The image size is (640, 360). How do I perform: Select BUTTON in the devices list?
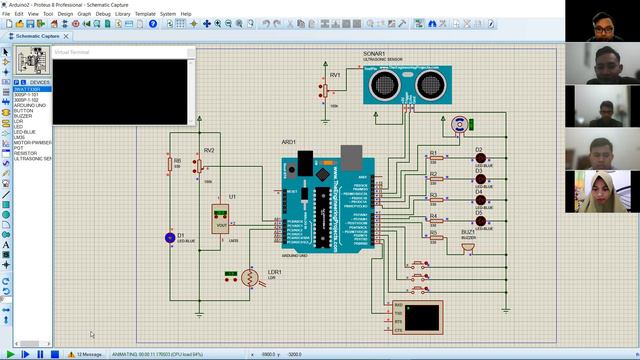click(x=23, y=111)
